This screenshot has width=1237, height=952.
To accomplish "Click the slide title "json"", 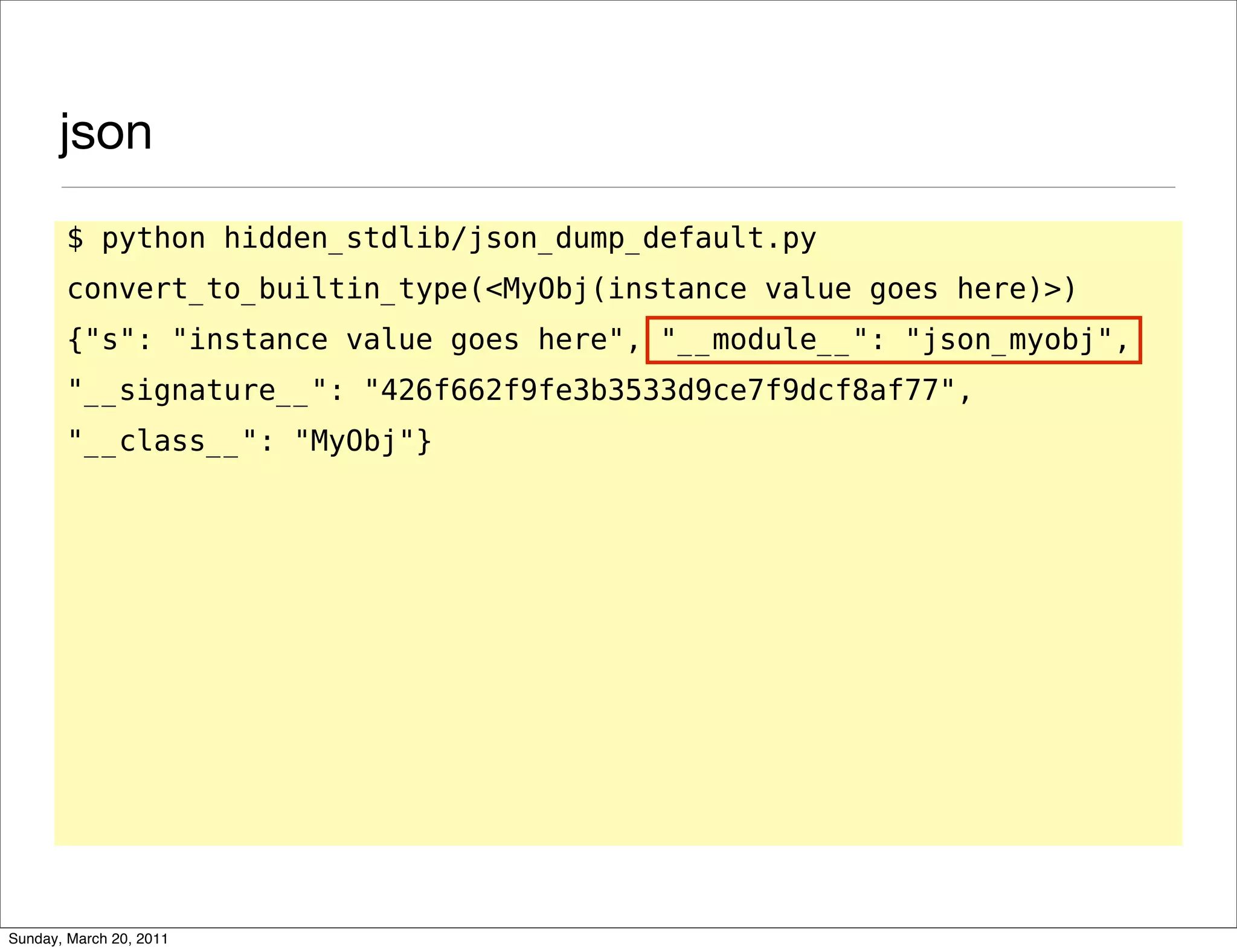I will click(x=105, y=133).
